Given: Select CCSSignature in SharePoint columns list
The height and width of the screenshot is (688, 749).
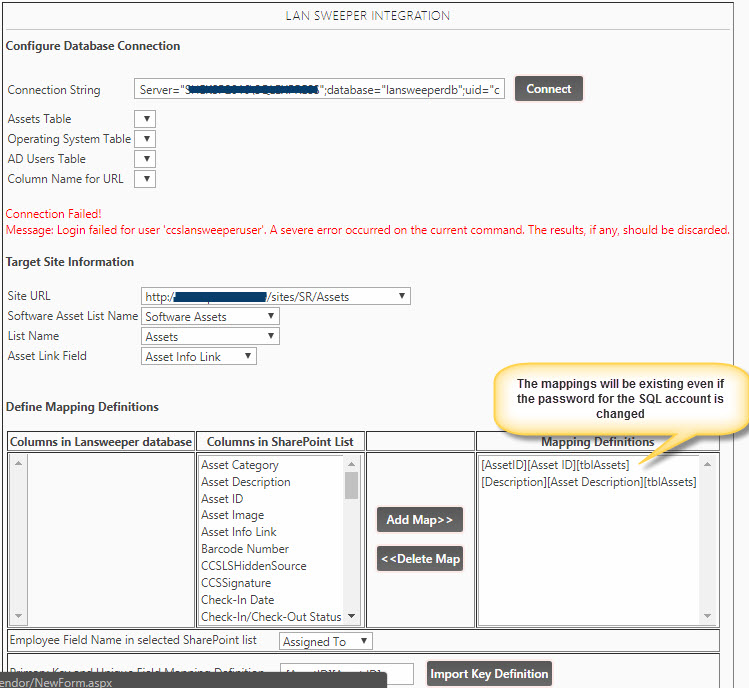Looking at the screenshot, I should click(x=236, y=583).
